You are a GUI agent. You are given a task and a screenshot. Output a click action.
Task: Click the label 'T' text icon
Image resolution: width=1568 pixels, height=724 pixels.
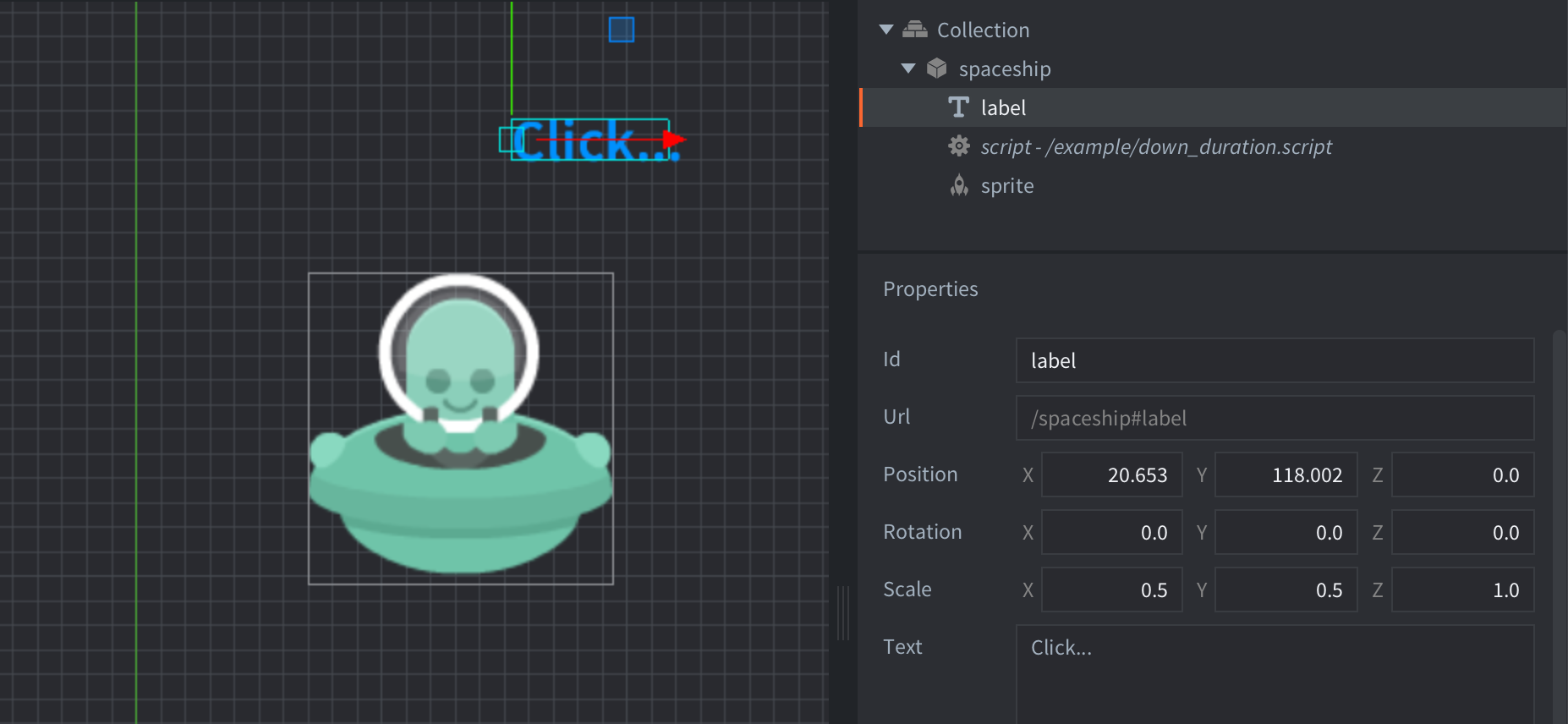(958, 107)
